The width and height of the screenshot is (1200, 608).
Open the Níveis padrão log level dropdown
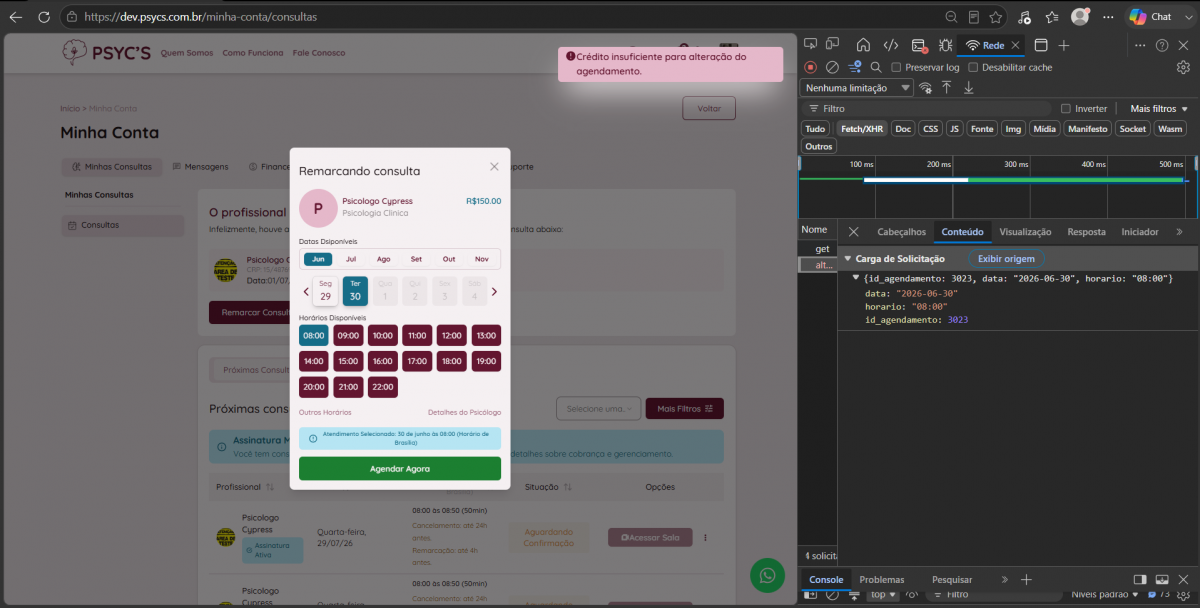point(1104,594)
